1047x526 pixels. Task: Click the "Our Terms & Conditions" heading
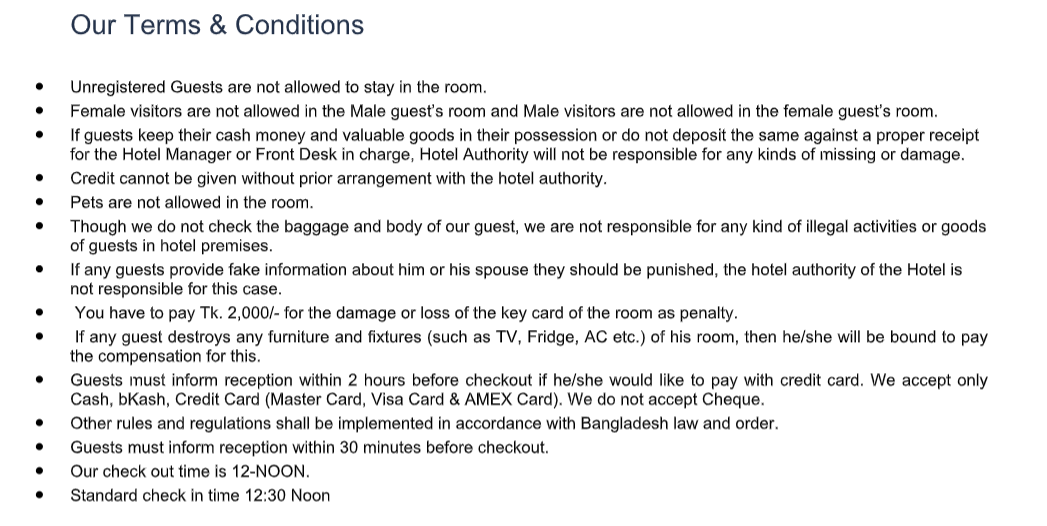click(x=217, y=25)
